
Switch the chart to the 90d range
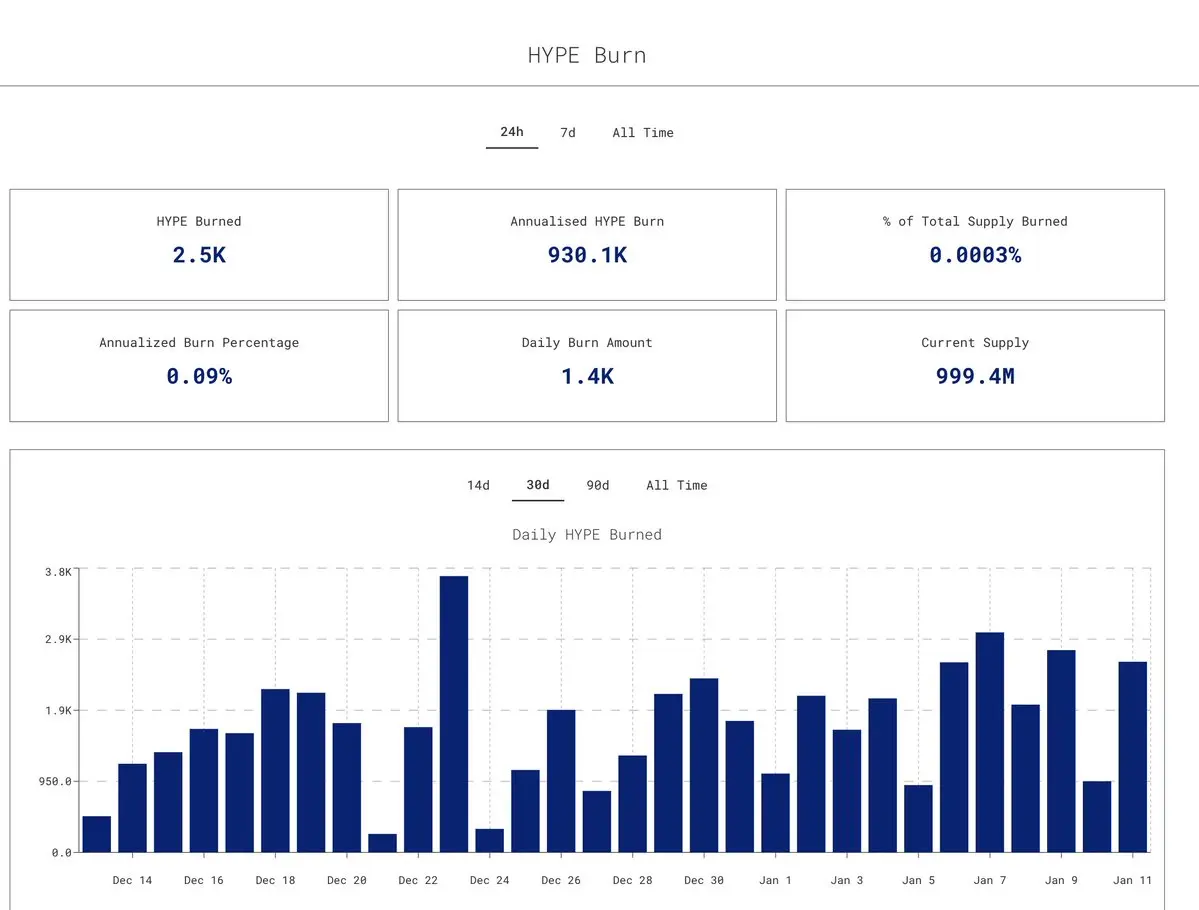(597, 486)
